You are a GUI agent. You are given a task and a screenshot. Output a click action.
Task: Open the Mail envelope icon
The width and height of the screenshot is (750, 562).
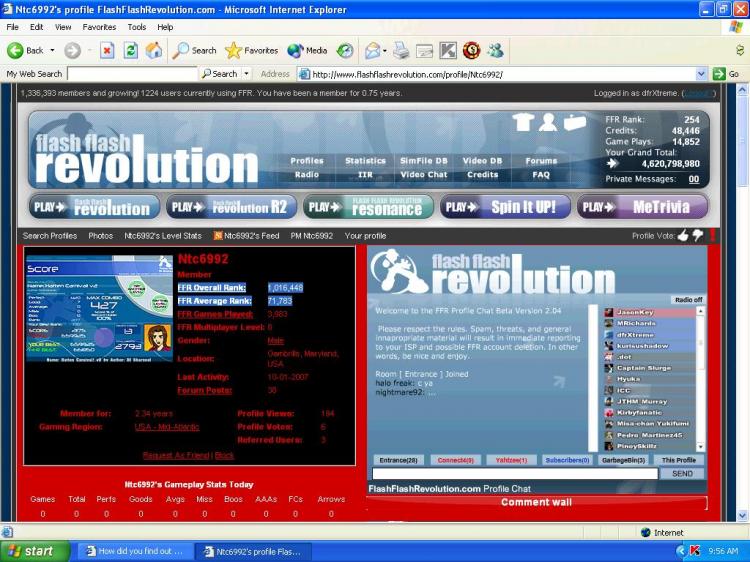(373, 50)
